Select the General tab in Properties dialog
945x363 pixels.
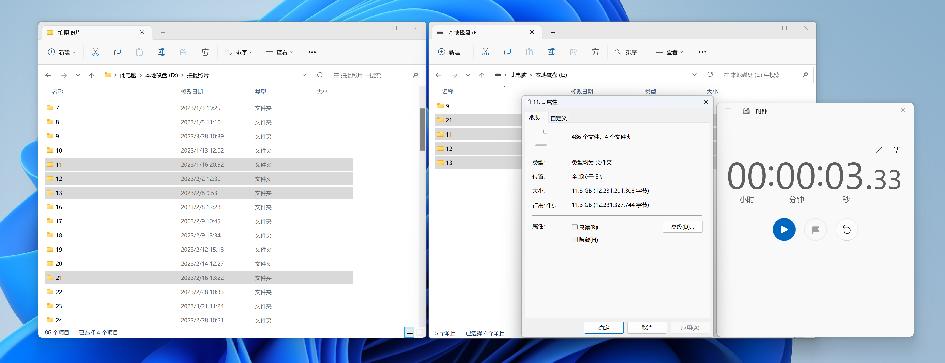tap(534, 118)
